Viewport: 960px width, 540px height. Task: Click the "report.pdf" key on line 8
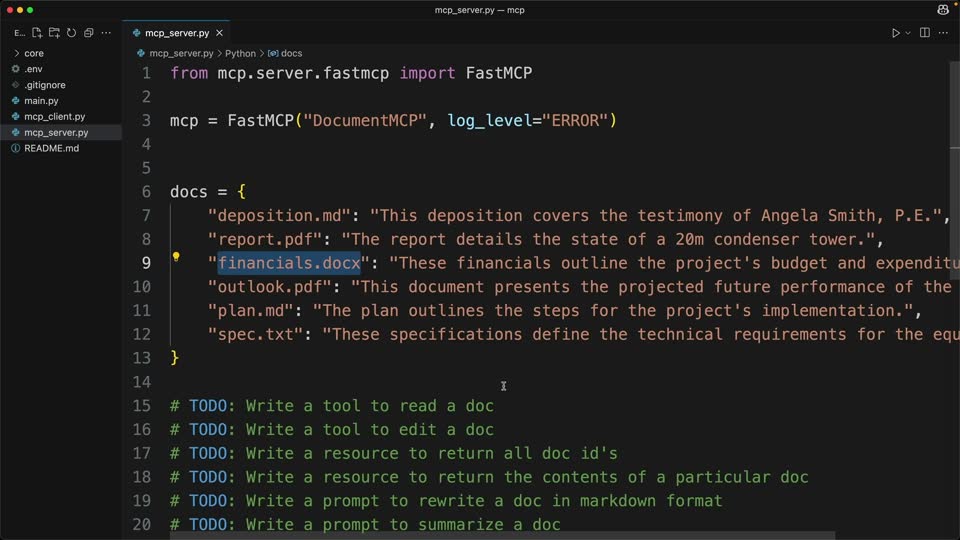265,239
